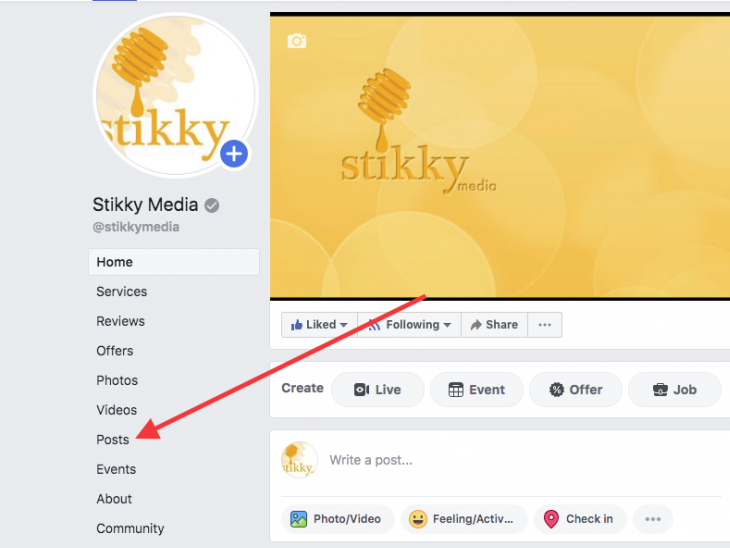Click the Stikky avatar beside the post box
The height and width of the screenshot is (548, 730).
(x=299, y=460)
